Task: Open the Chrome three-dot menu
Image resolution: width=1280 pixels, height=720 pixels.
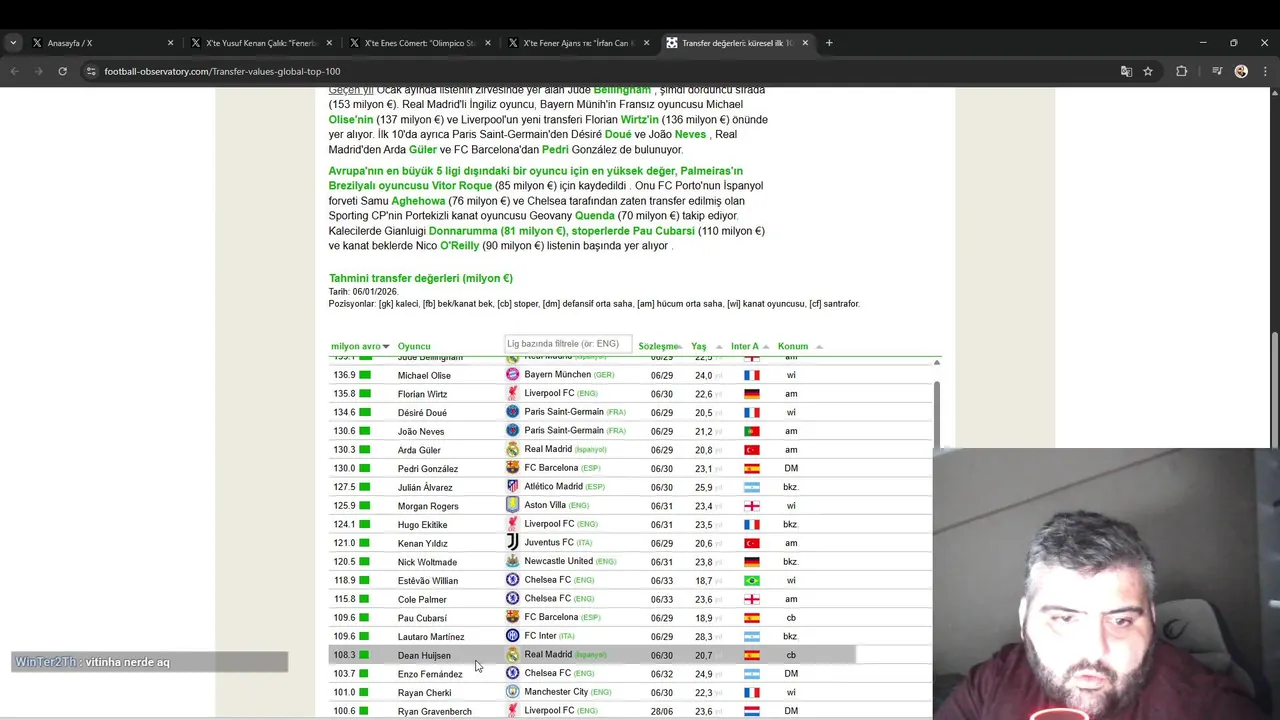Action: point(1265,71)
